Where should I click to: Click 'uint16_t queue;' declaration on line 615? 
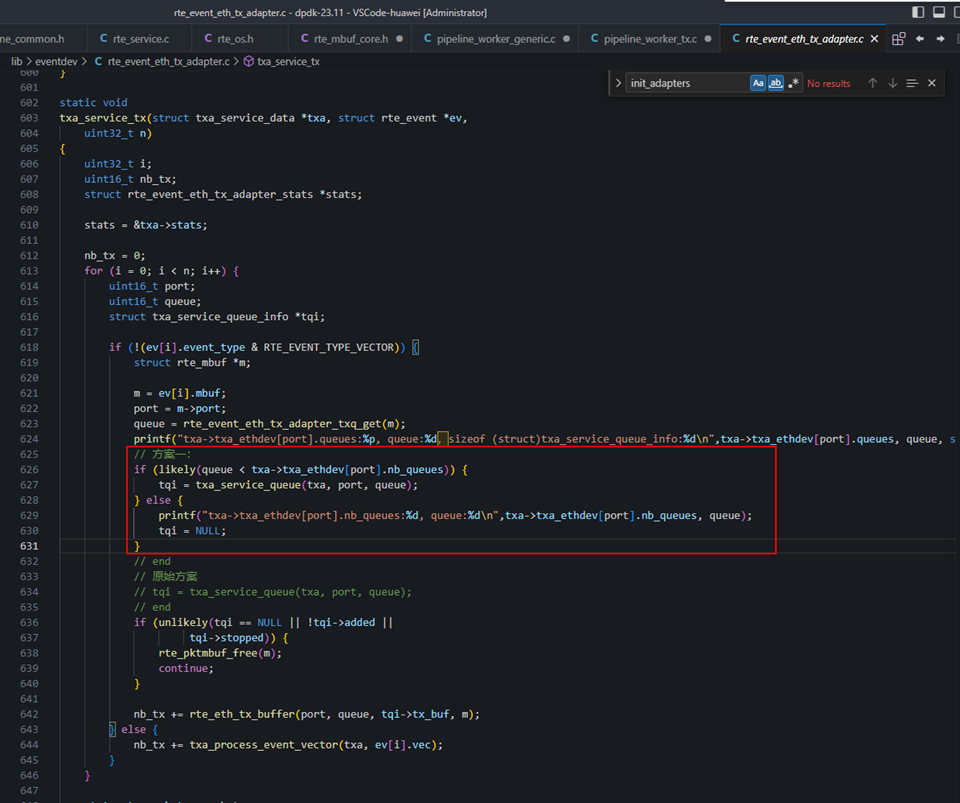point(155,301)
